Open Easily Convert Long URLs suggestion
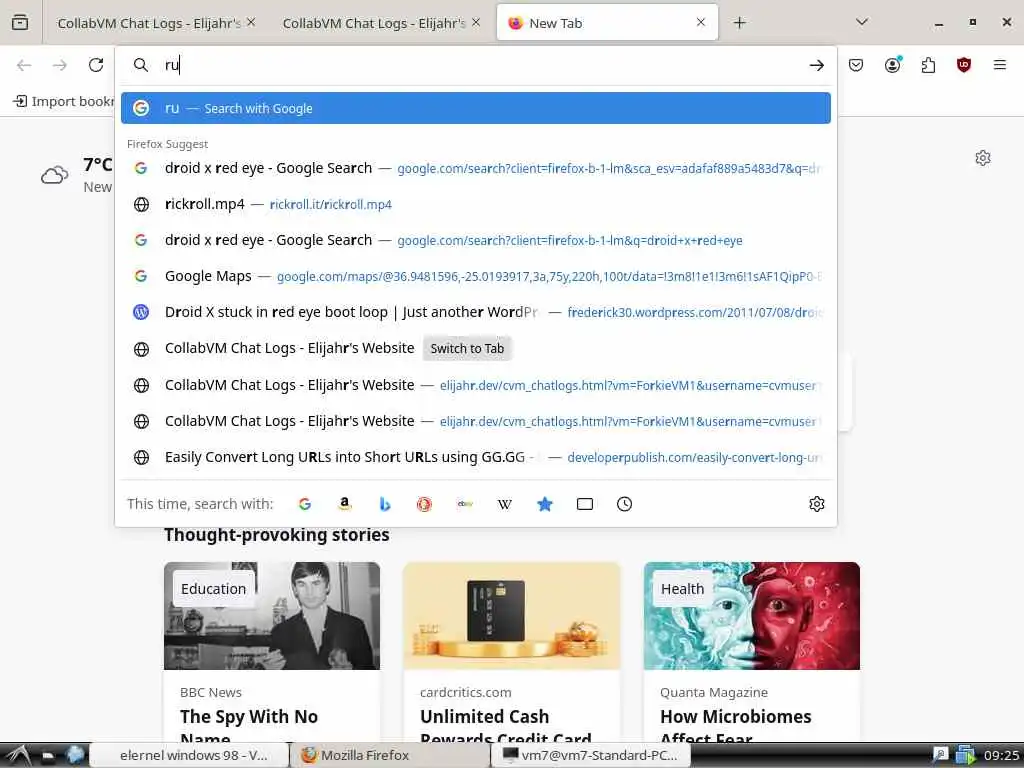The height and width of the screenshot is (768, 1024). pyautogui.click(x=475, y=456)
